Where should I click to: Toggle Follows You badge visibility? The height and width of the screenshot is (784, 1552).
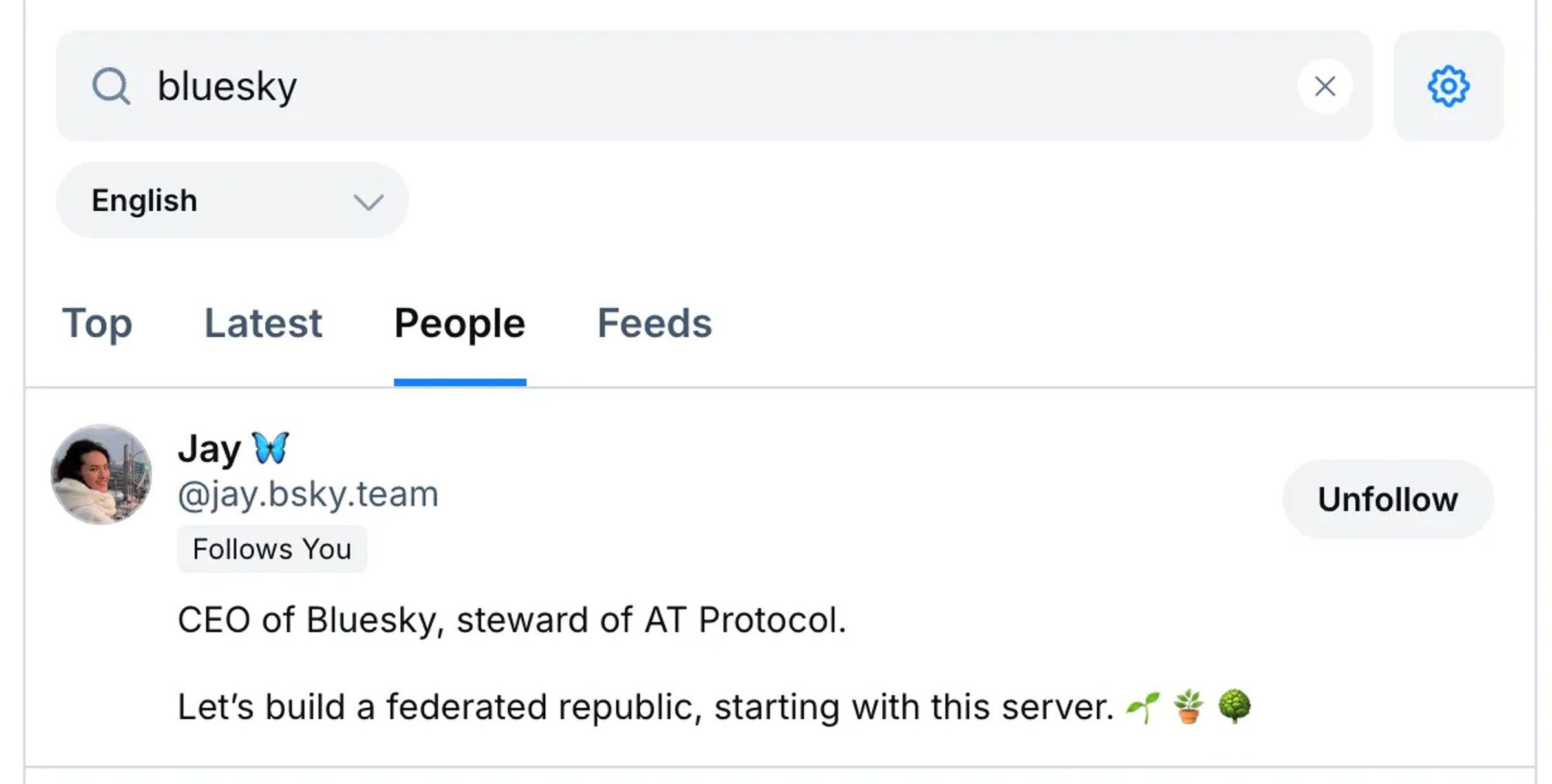tap(270, 548)
